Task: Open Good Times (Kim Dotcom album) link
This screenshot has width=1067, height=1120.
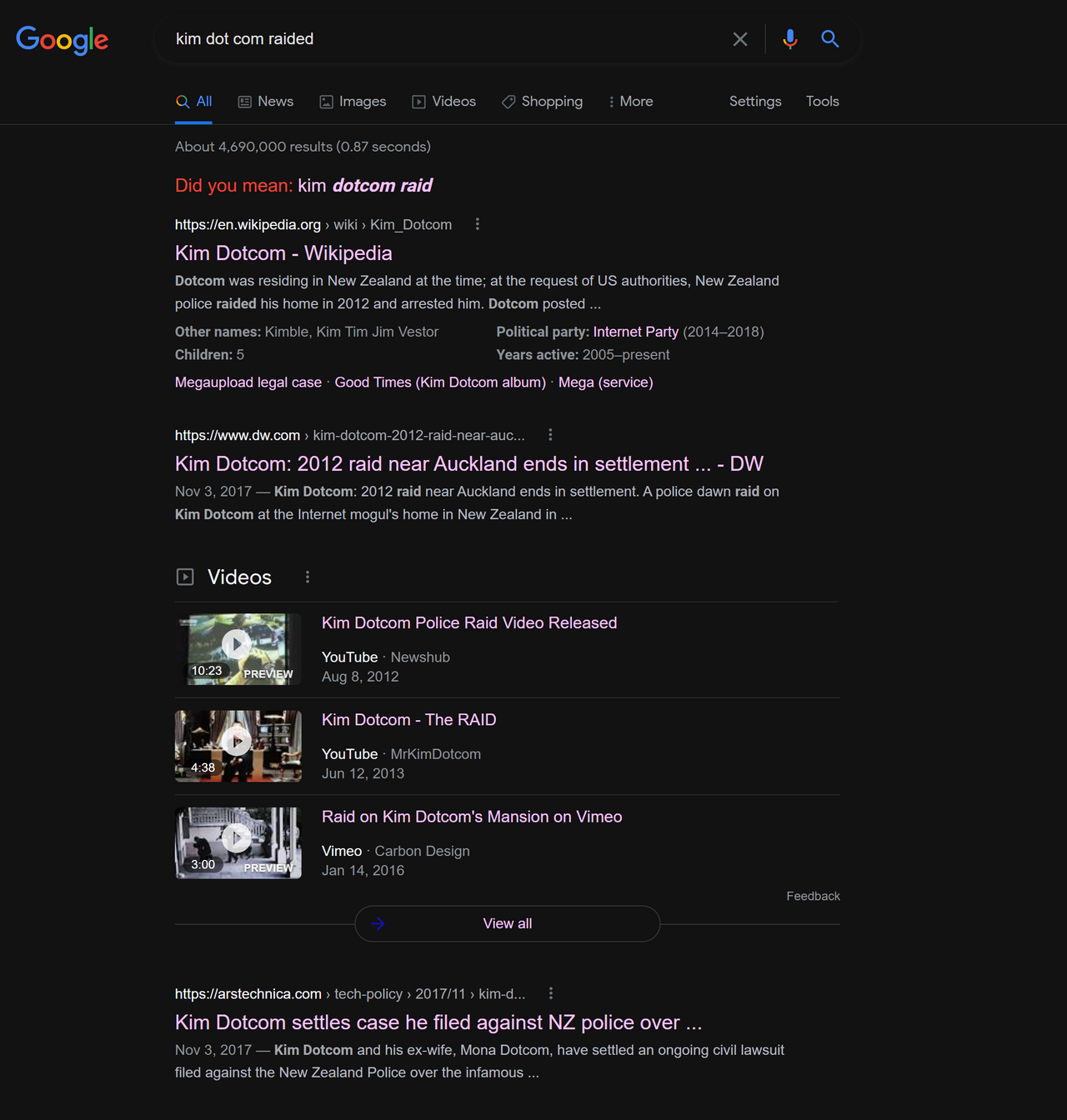Action: 440,382
